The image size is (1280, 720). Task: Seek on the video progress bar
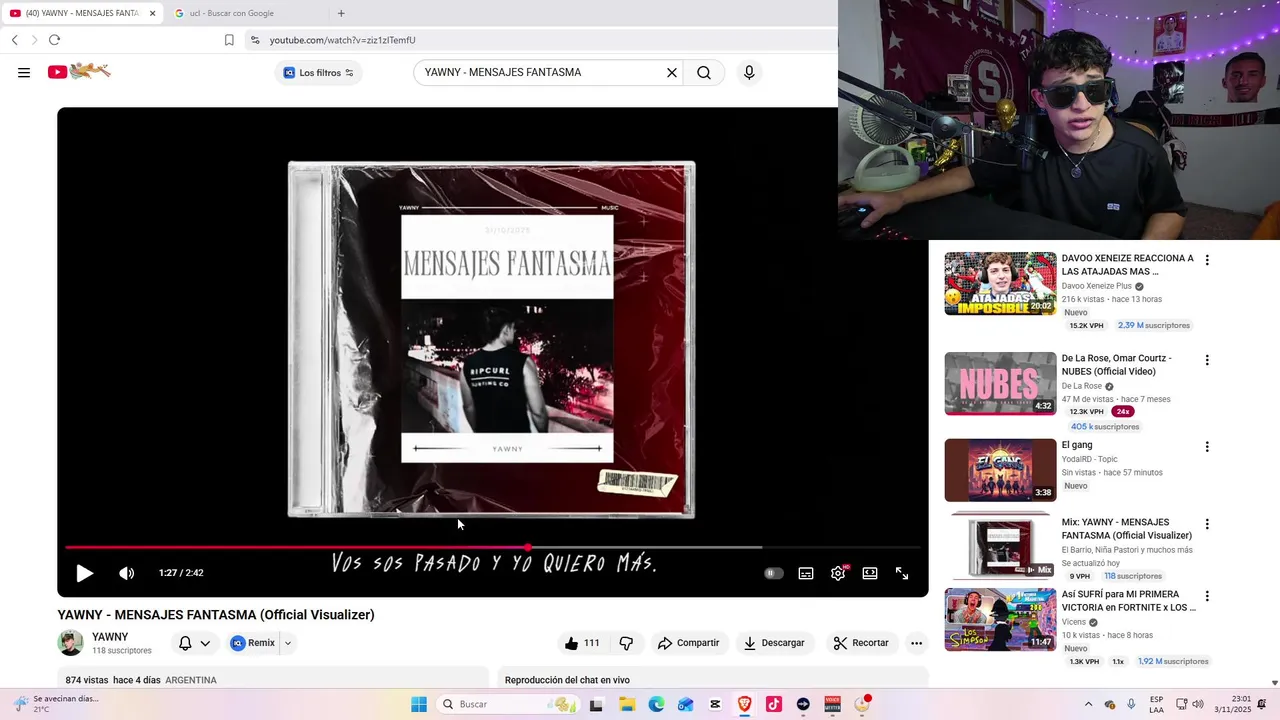pyautogui.click(x=493, y=547)
